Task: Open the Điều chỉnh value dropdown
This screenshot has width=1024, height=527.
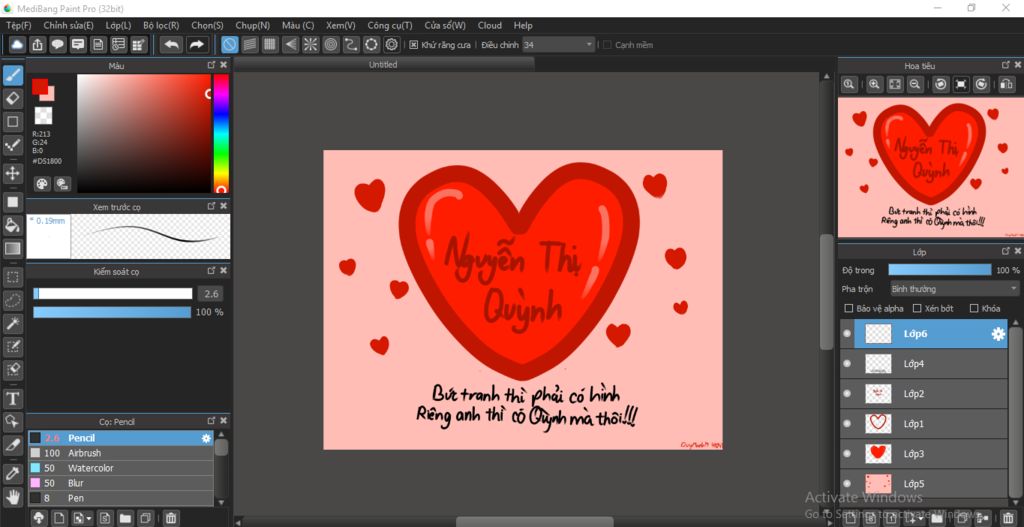Action: click(x=559, y=45)
